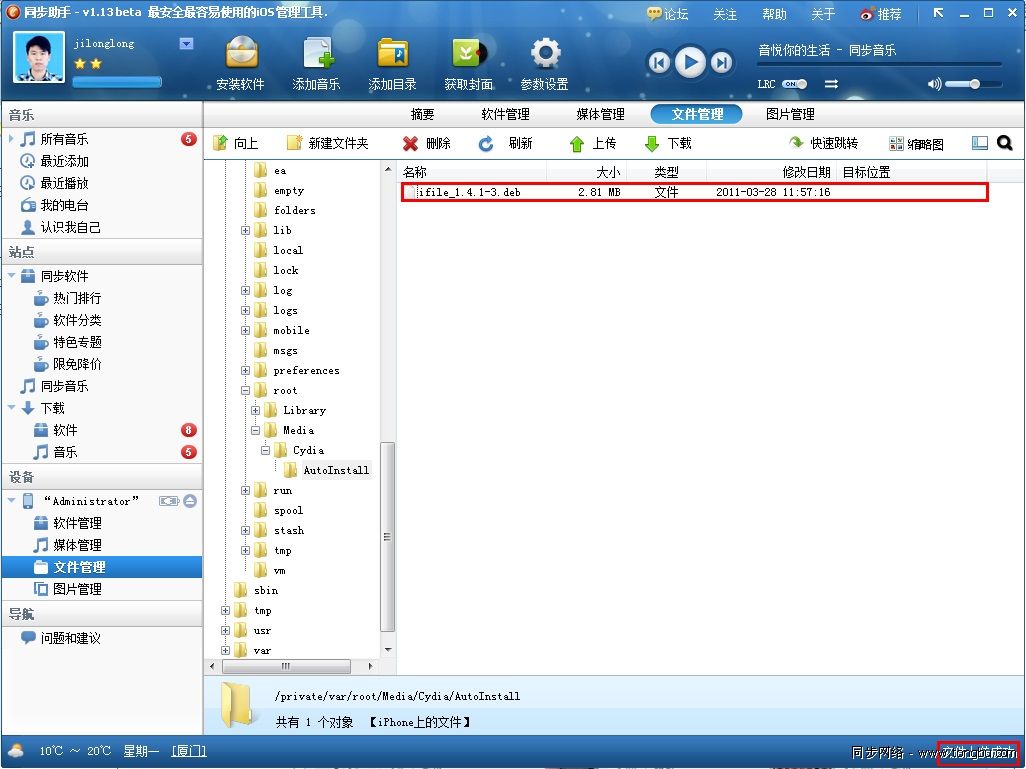Expand the Library folder node
Viewport: 1026px width, 769px height.
255,410
